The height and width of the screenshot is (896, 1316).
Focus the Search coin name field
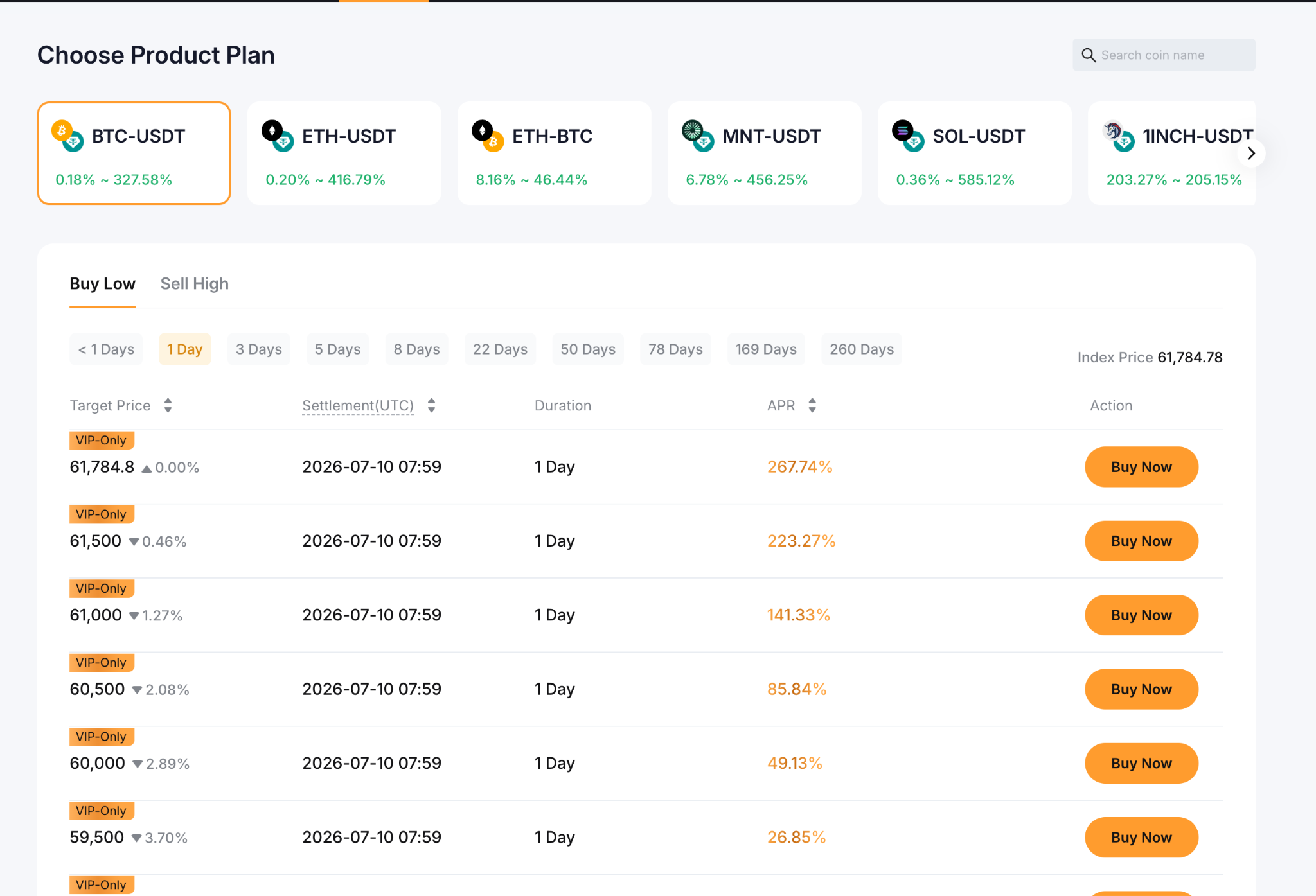tap(1164, 55)
